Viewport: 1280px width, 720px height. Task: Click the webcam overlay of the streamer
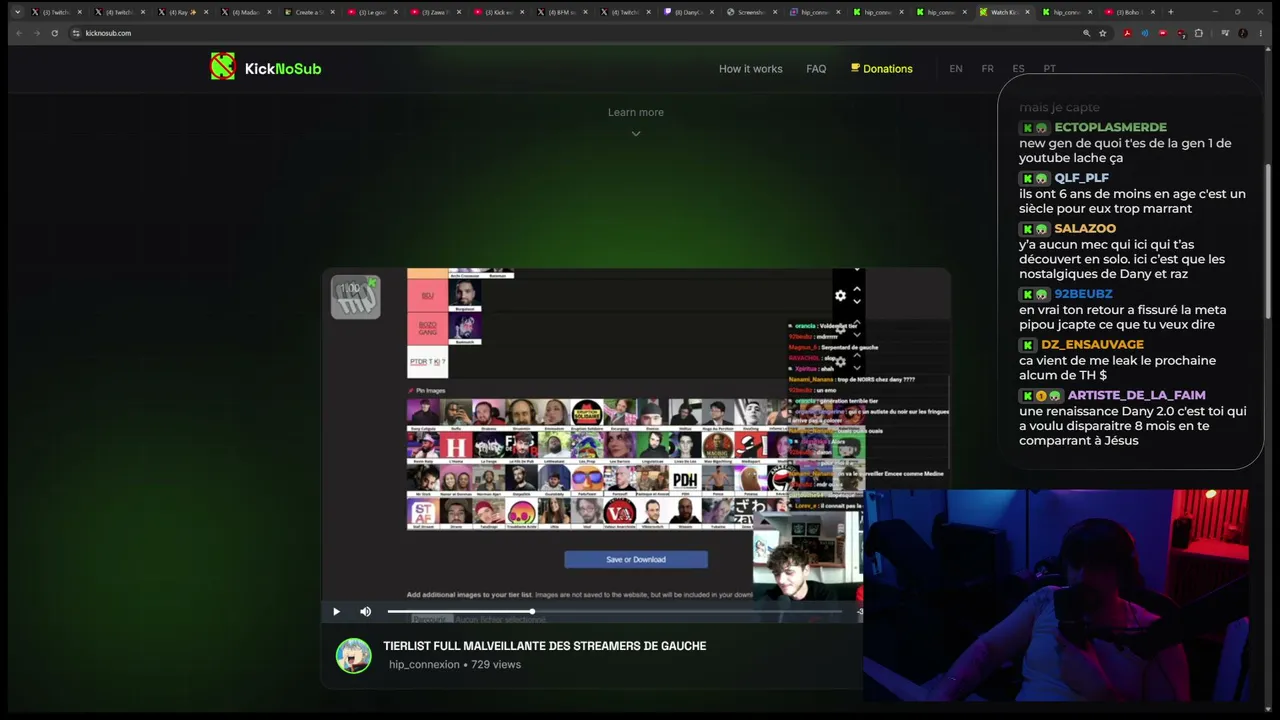(x=1056, y=596)
